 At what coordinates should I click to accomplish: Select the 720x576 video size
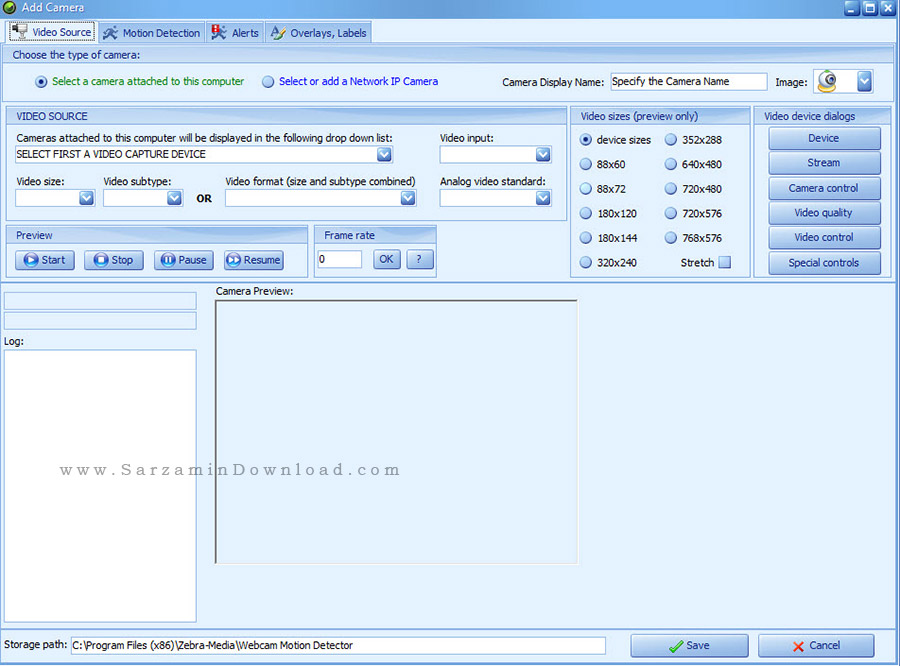(x=671, y=214)
